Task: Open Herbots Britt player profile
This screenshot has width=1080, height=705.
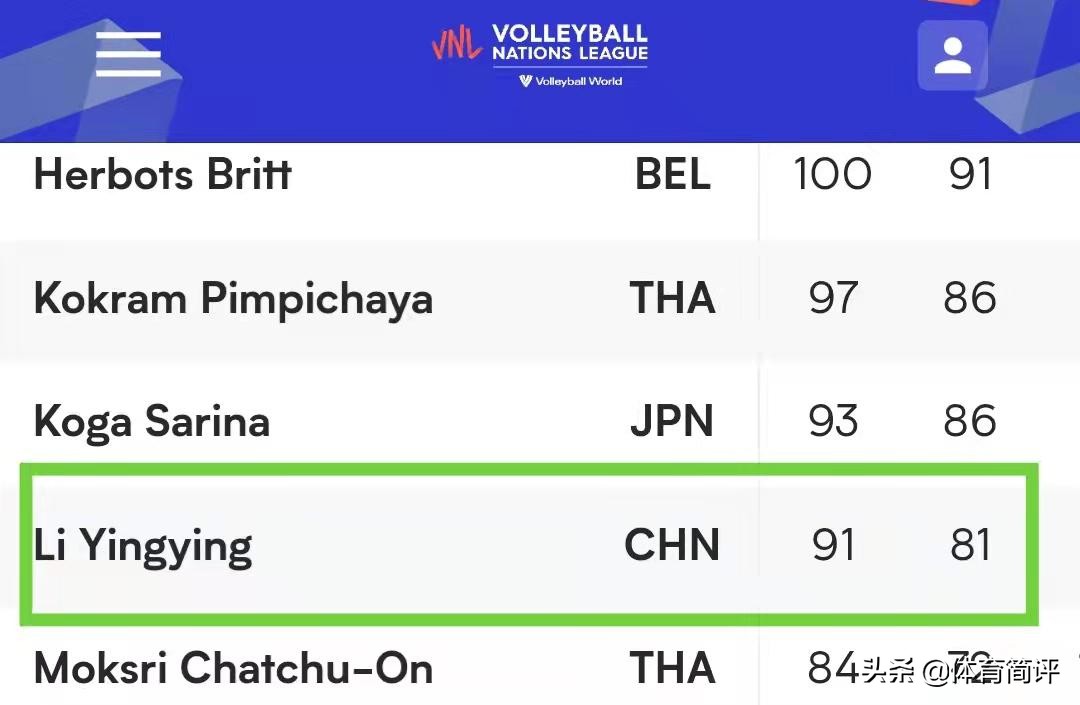Action: 163,175
